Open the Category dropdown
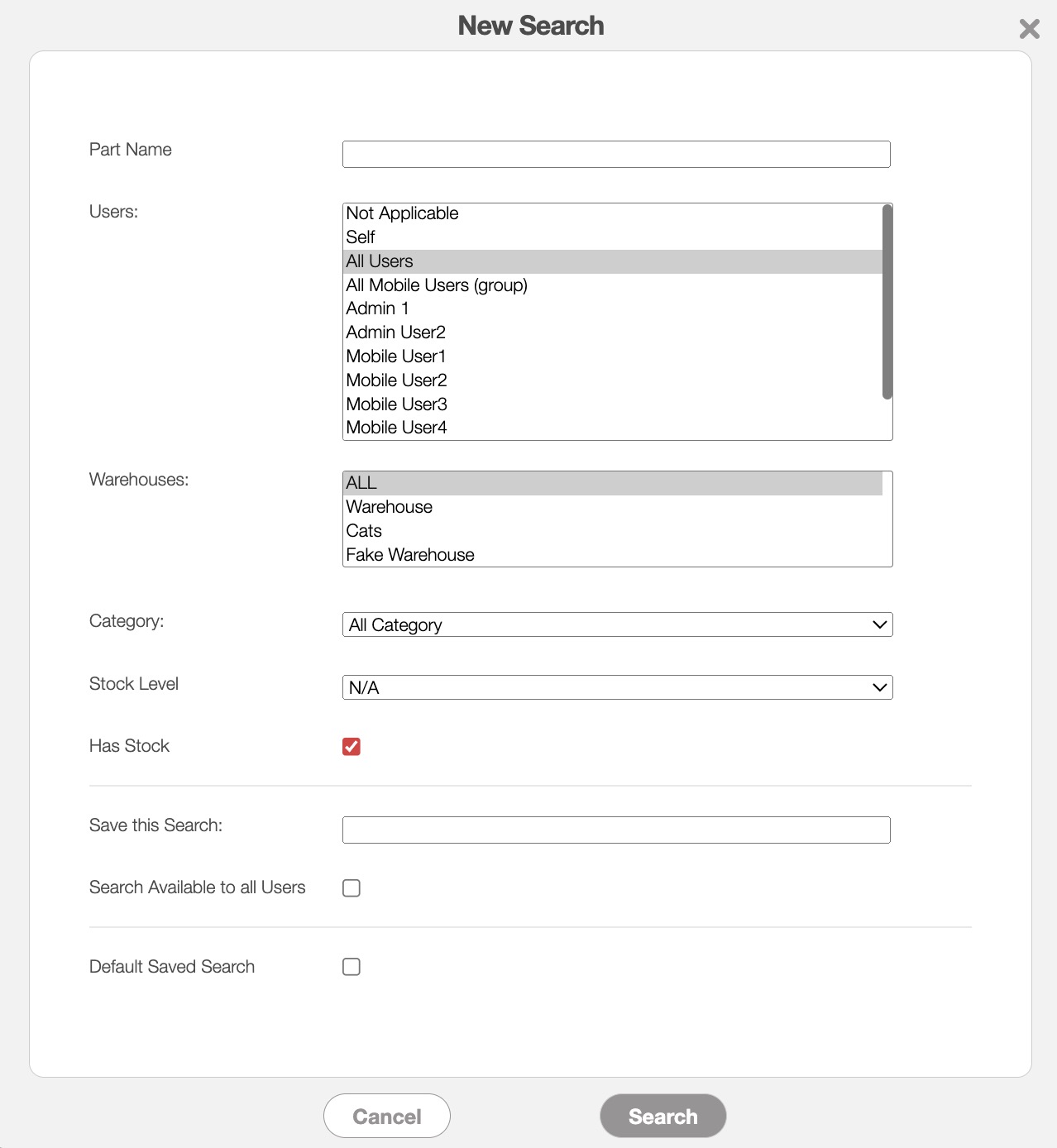Screen dimensions: 1057x1148 coord(617,625)
